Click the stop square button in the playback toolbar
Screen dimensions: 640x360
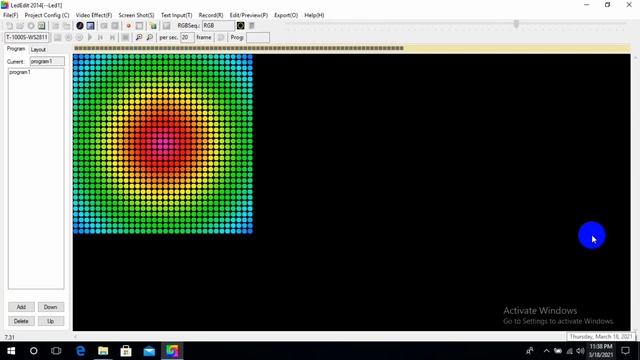(125, 38)
